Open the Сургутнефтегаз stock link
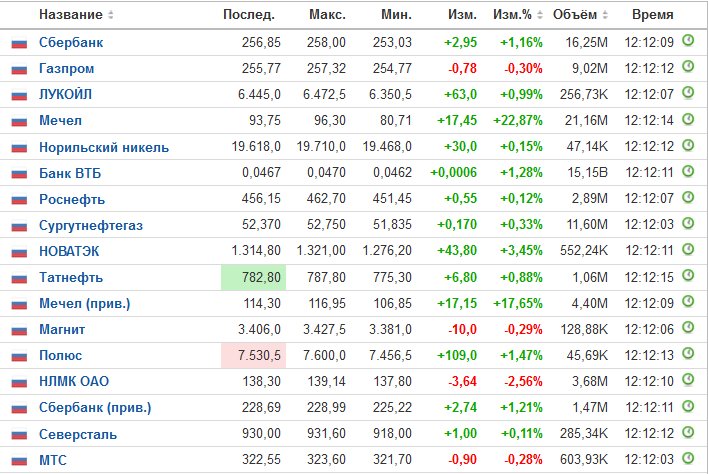708x474 pixels. [91, 225]
